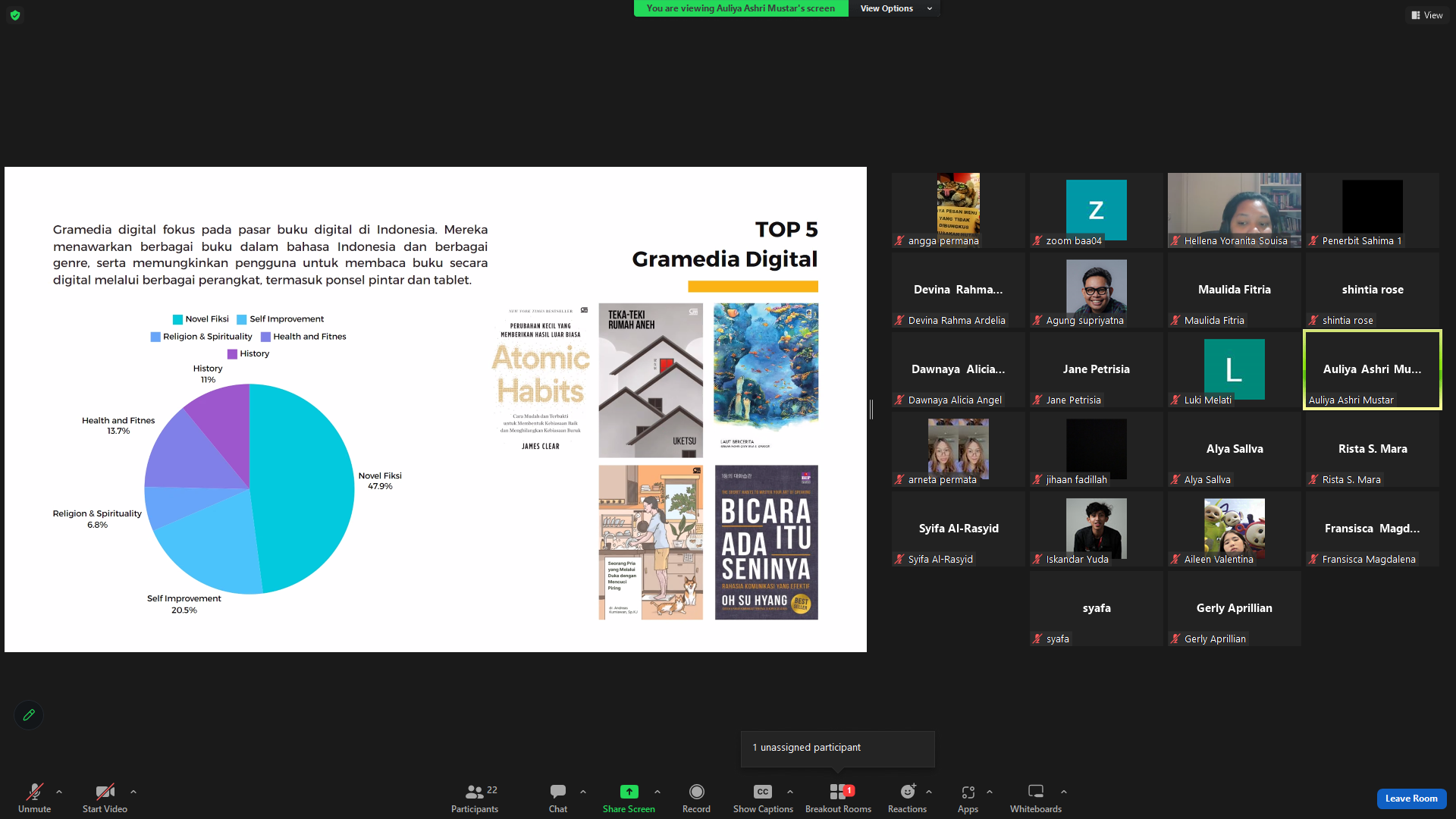Image resolution: width=1456 pixels, height=819 pixels.
Task: Click the muted mic icon for Rista S. Mara
Action: [x=1313, y=480]
